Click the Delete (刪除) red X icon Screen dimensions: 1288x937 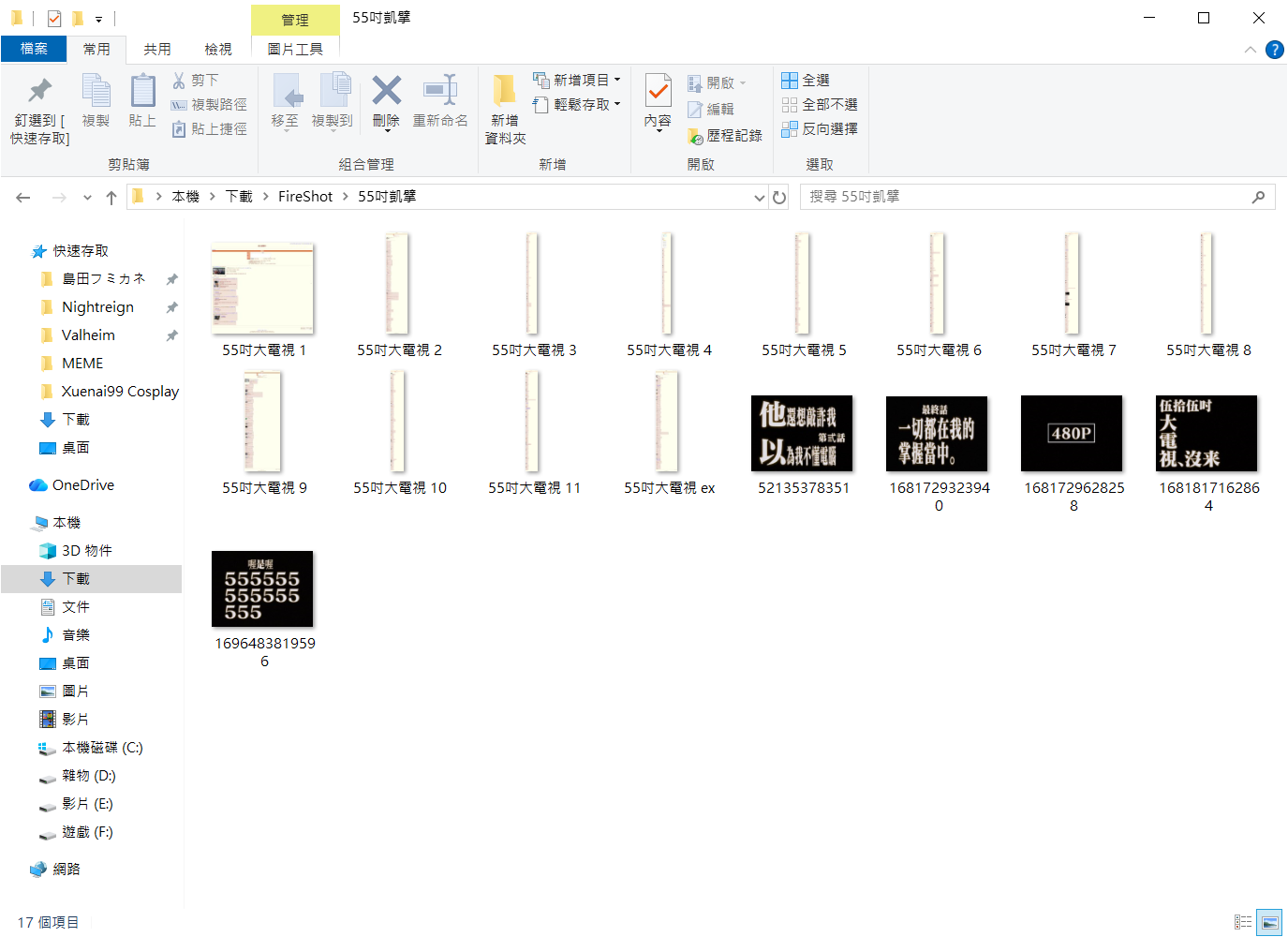tap(386, 91)
